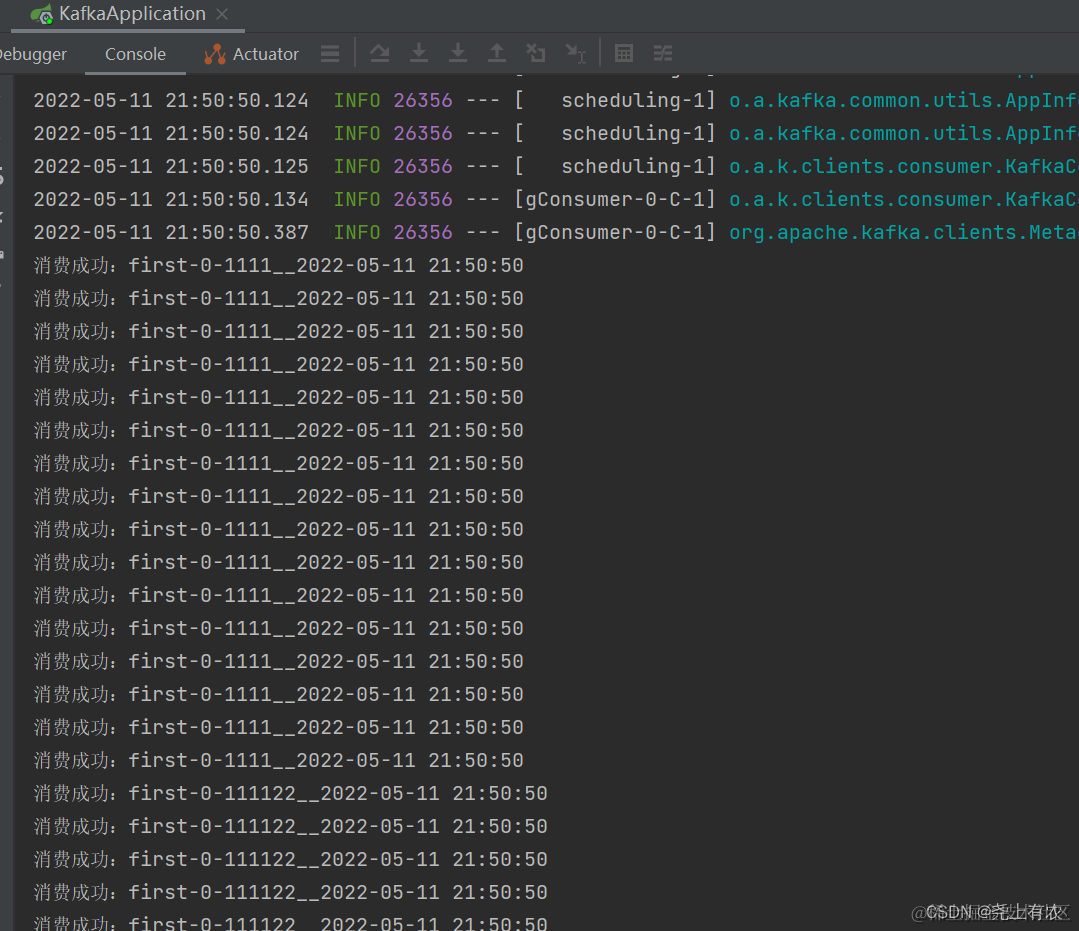Click the Run to Cursor icon

(575, 54)
